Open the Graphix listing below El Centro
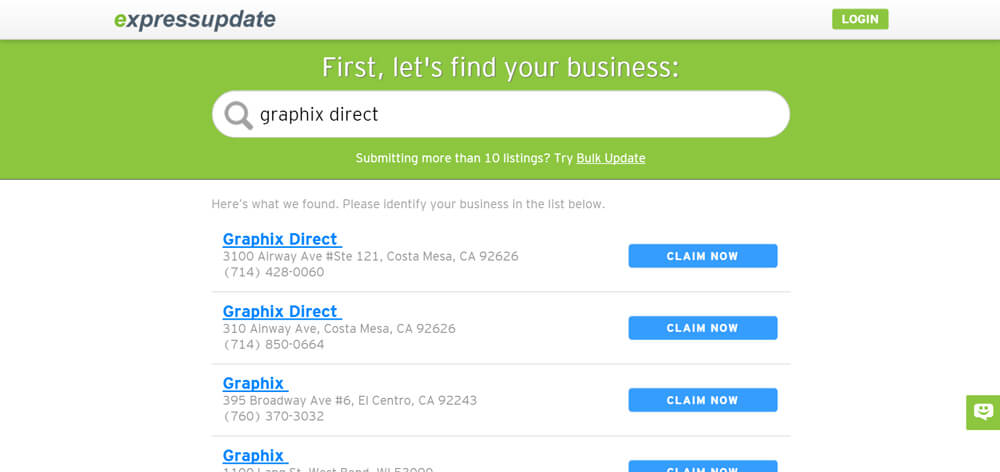Screen dimensions: 1000x472 tap(254, 455)
